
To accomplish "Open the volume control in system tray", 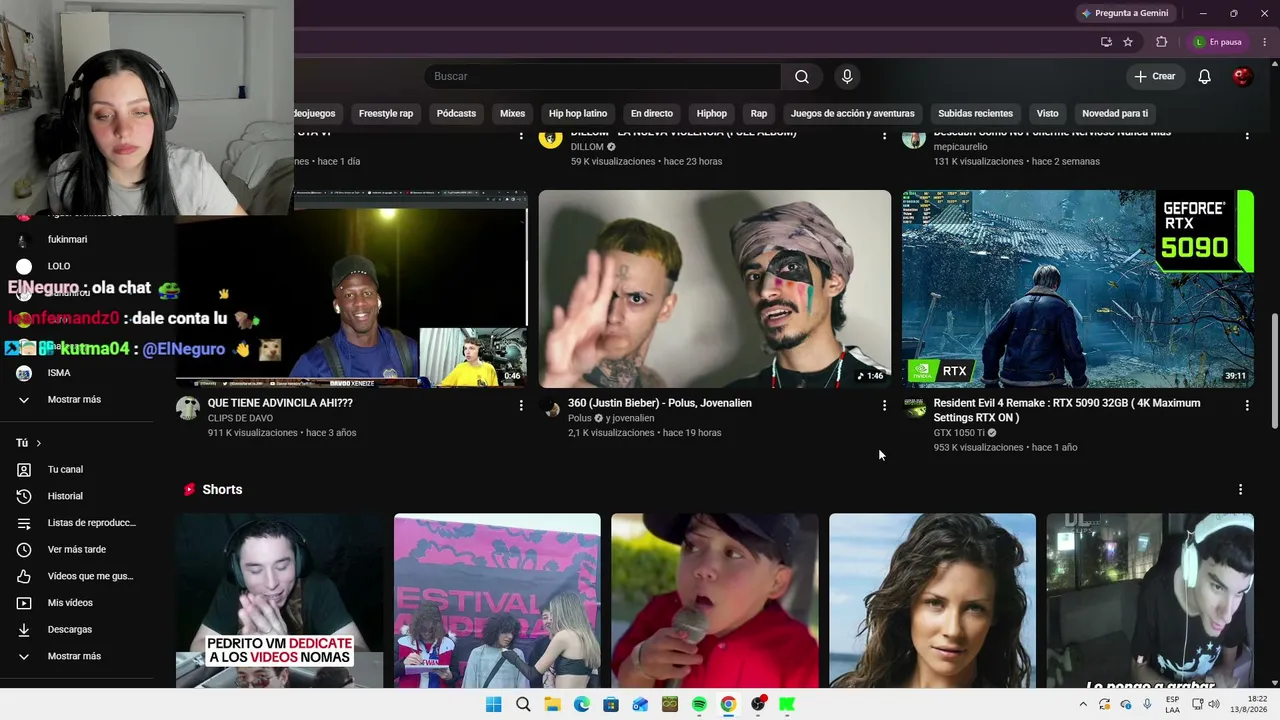I will pos(1214,705).
